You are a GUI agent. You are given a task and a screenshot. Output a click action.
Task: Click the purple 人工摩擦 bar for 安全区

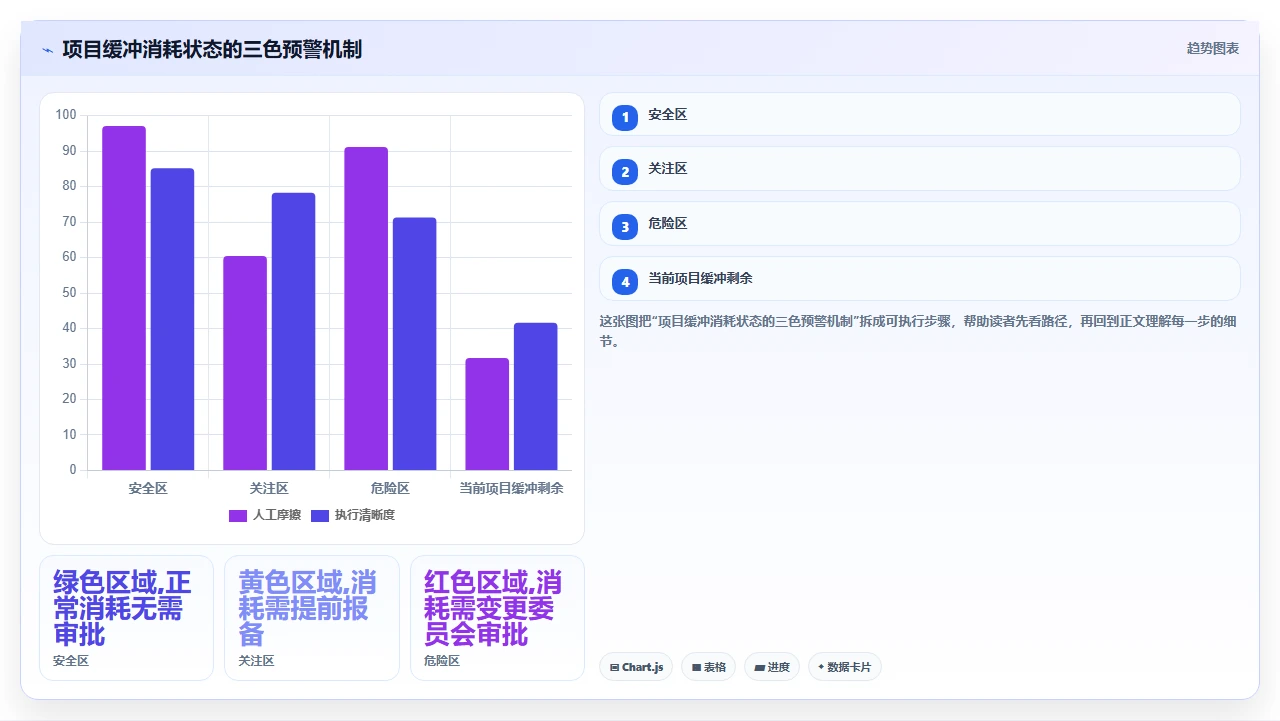point(124,298)
